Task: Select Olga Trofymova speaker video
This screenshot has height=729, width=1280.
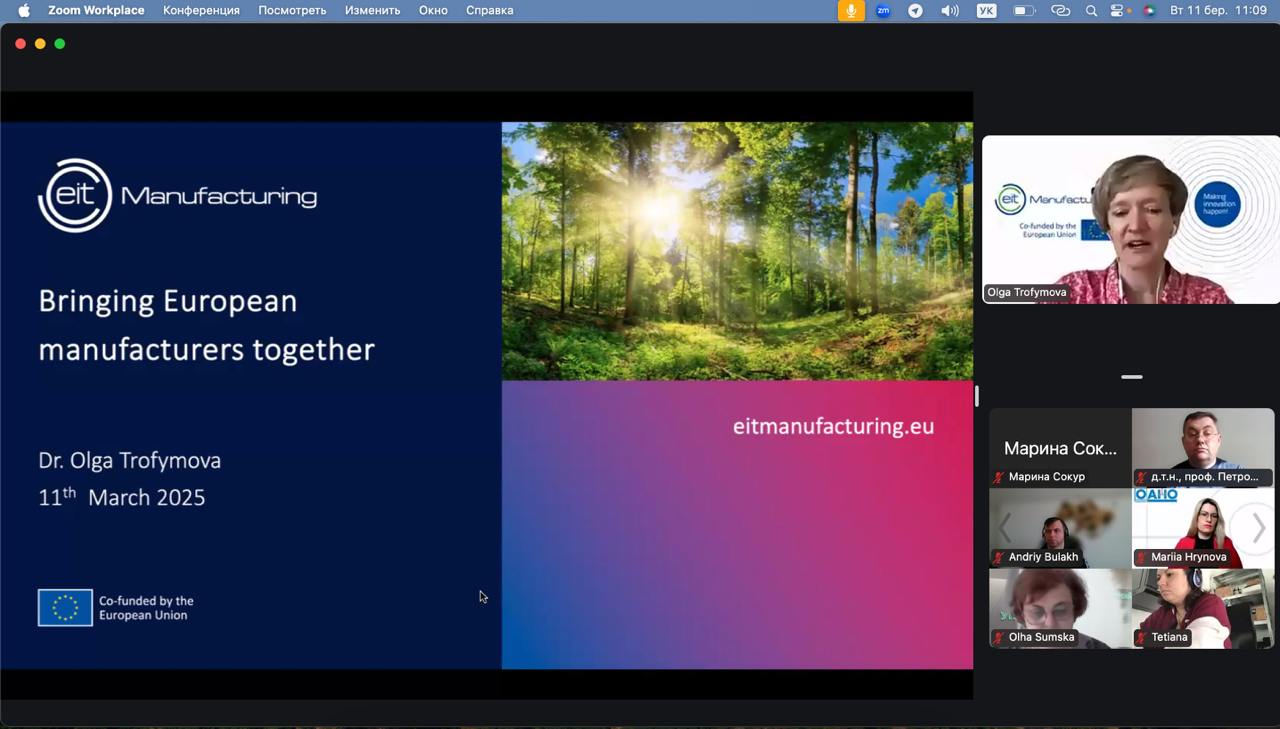Action: click(1131, 220)
